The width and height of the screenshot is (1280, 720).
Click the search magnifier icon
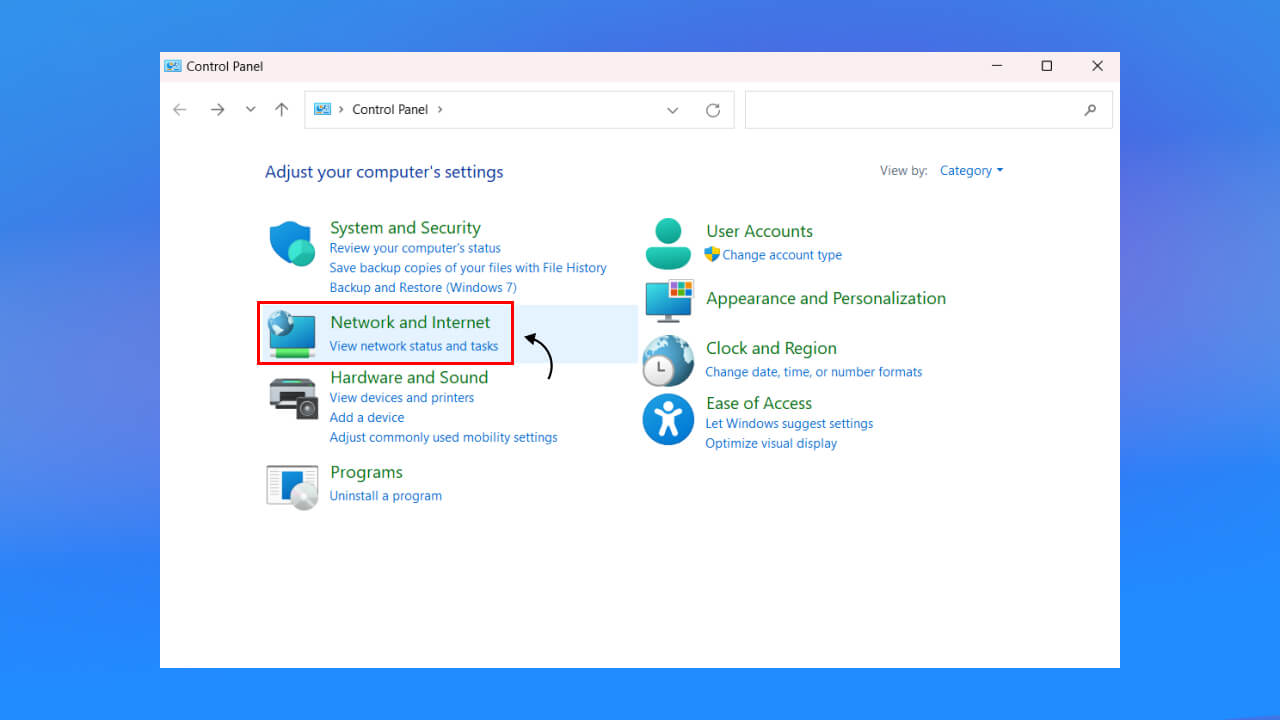coord(1090,110)
